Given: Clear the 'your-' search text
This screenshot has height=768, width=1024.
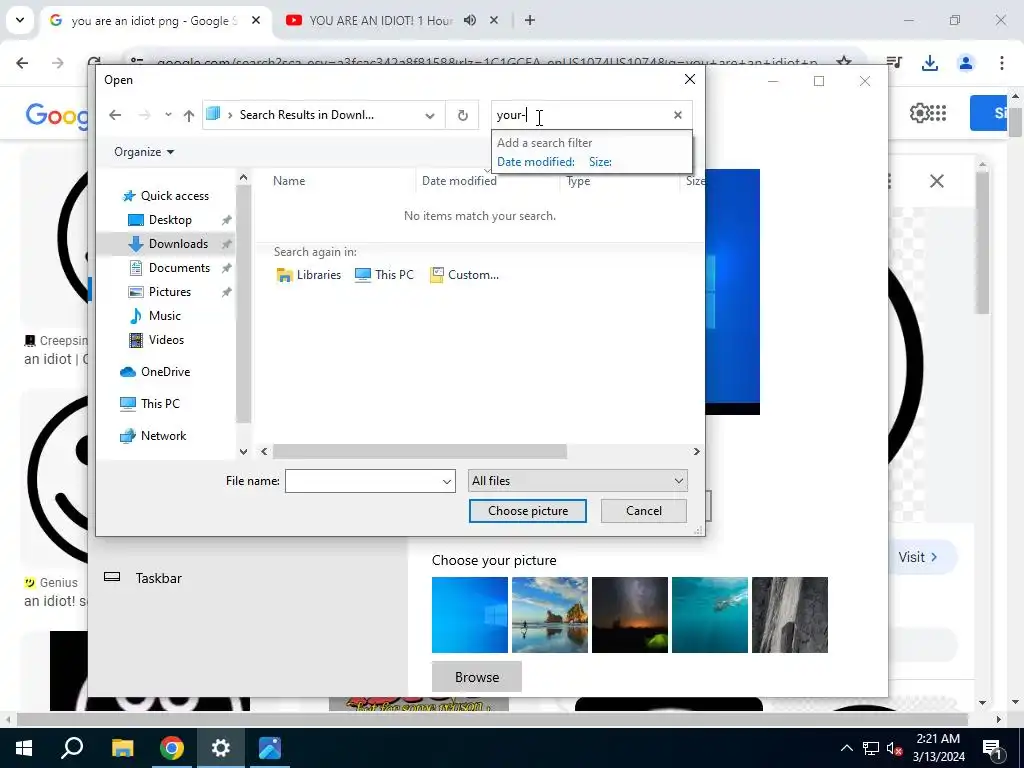Looking at the screenshot, I should pos(678,115).
